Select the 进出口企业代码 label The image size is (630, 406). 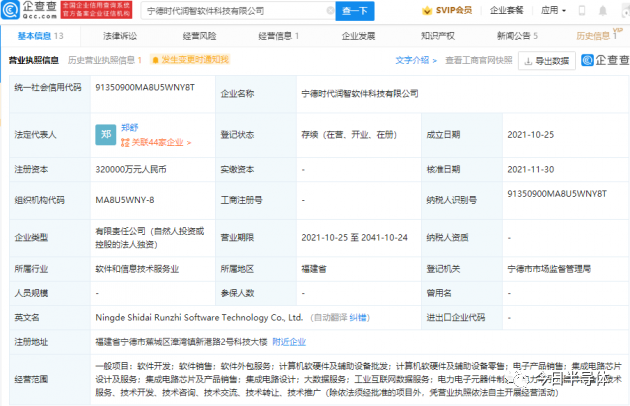[456, 318]
